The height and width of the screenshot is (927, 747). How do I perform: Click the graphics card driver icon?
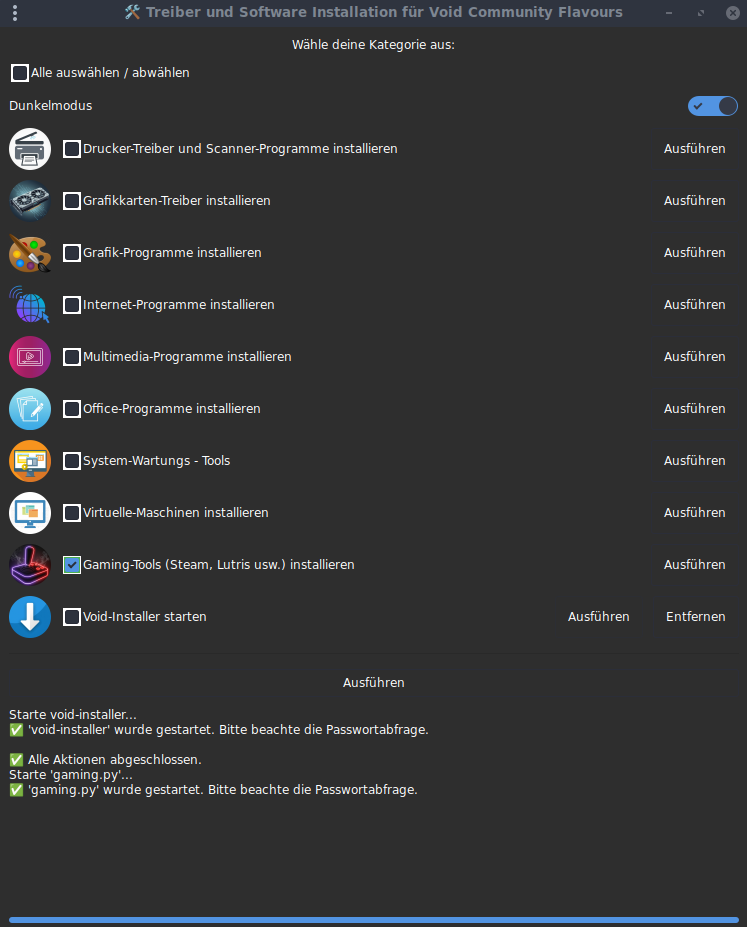(x=30, y=201)
